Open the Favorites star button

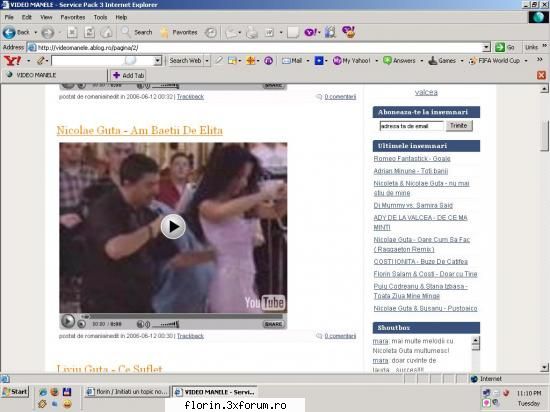point(179,32)
